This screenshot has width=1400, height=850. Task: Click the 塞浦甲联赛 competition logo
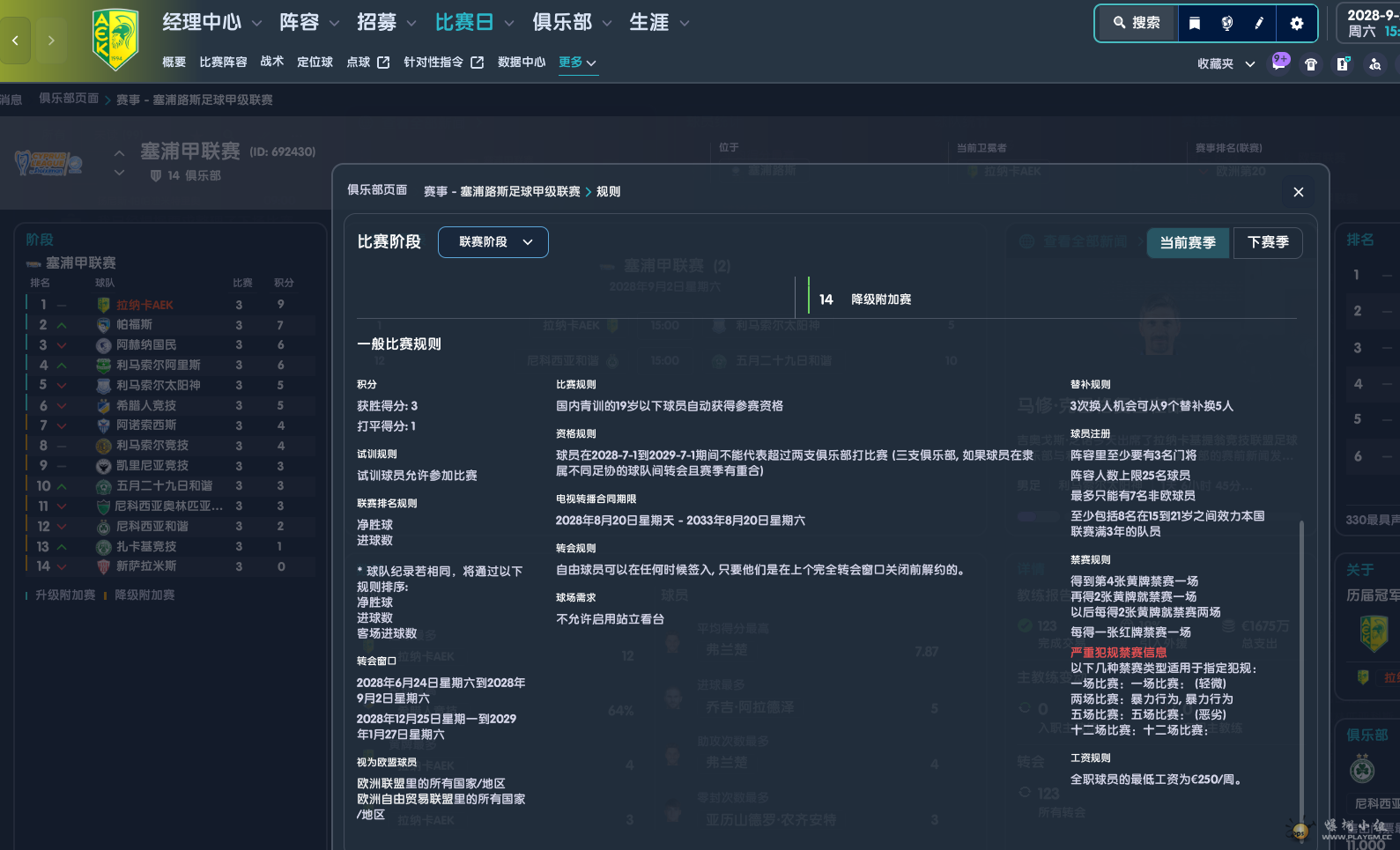click(48, 163)
